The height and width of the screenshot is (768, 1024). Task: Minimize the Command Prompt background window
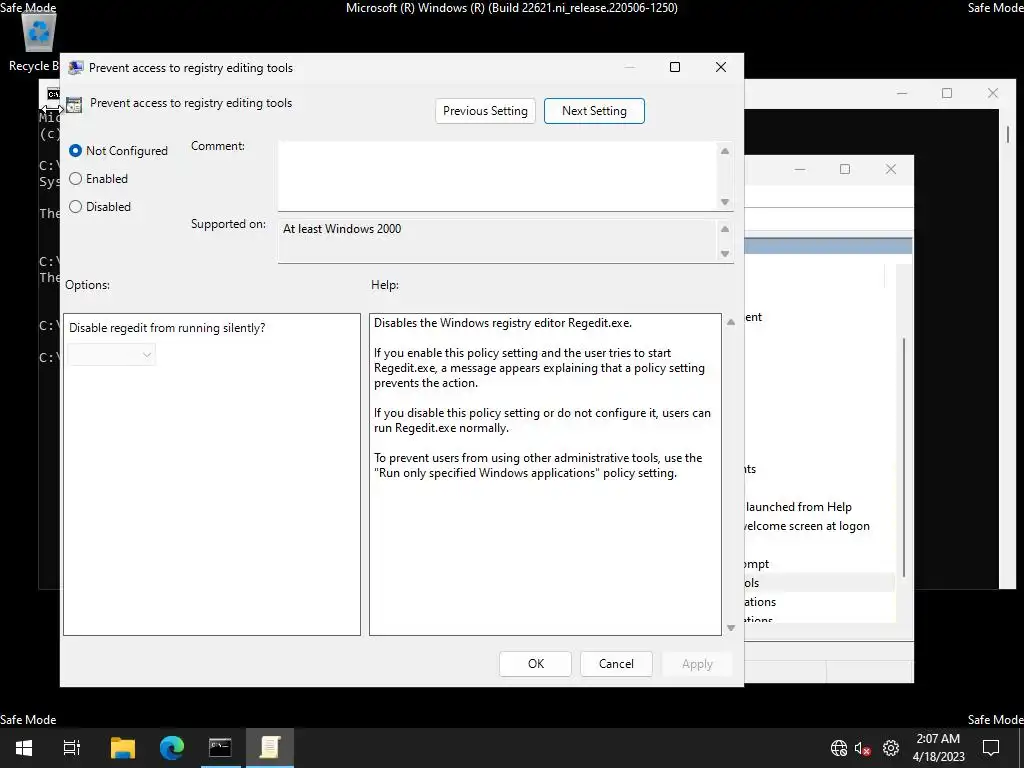point(902,93)
